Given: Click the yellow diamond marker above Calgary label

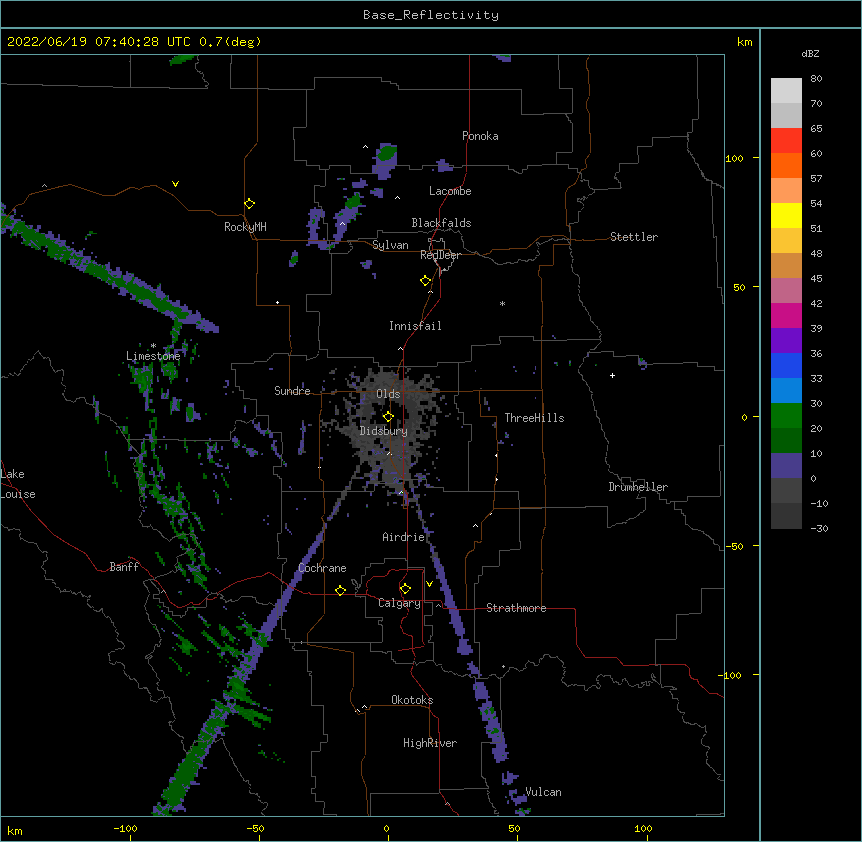Looking at the screenshot, I should tap(405, 589).
